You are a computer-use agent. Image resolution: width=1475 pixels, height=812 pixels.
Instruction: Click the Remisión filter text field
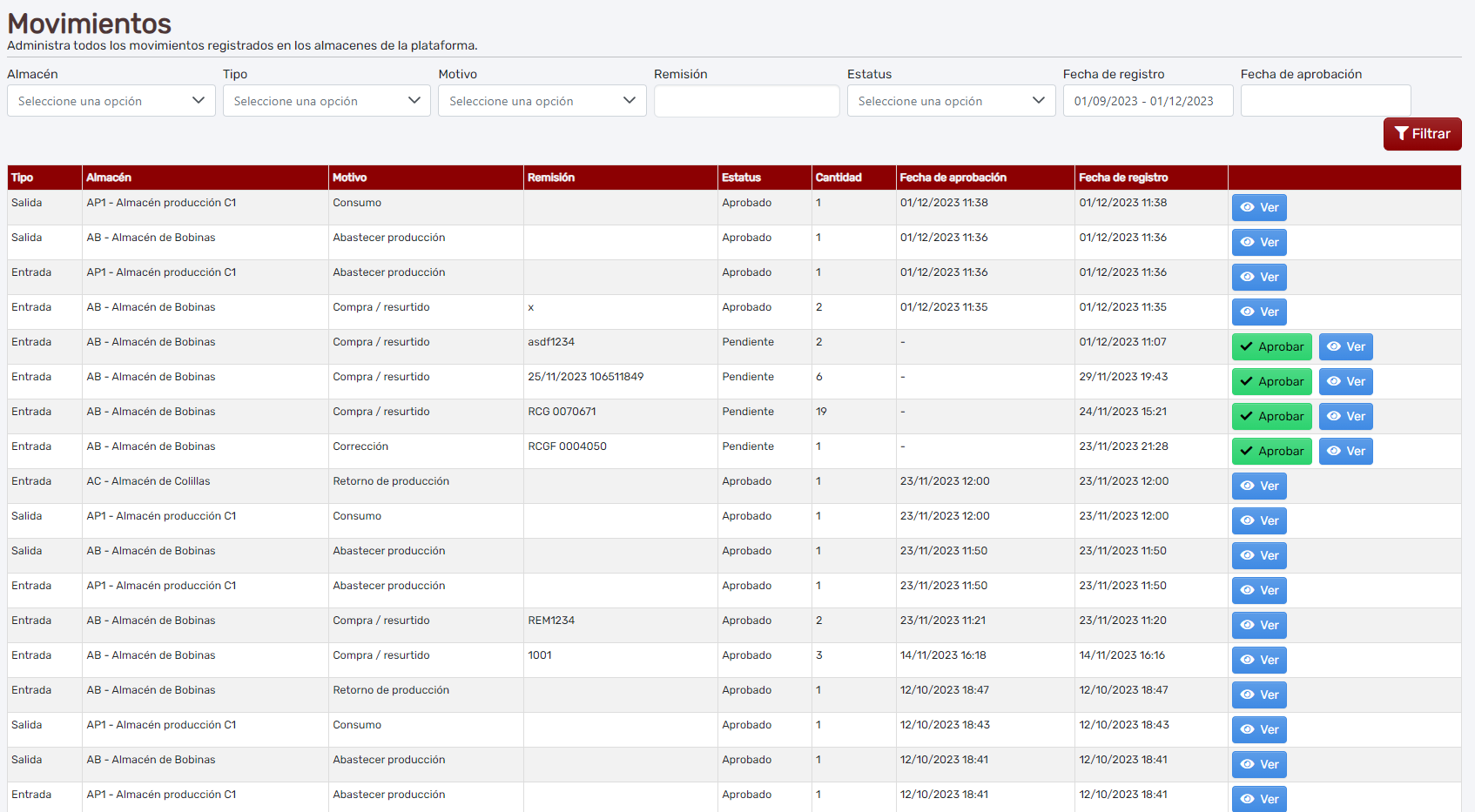point(746,101)
